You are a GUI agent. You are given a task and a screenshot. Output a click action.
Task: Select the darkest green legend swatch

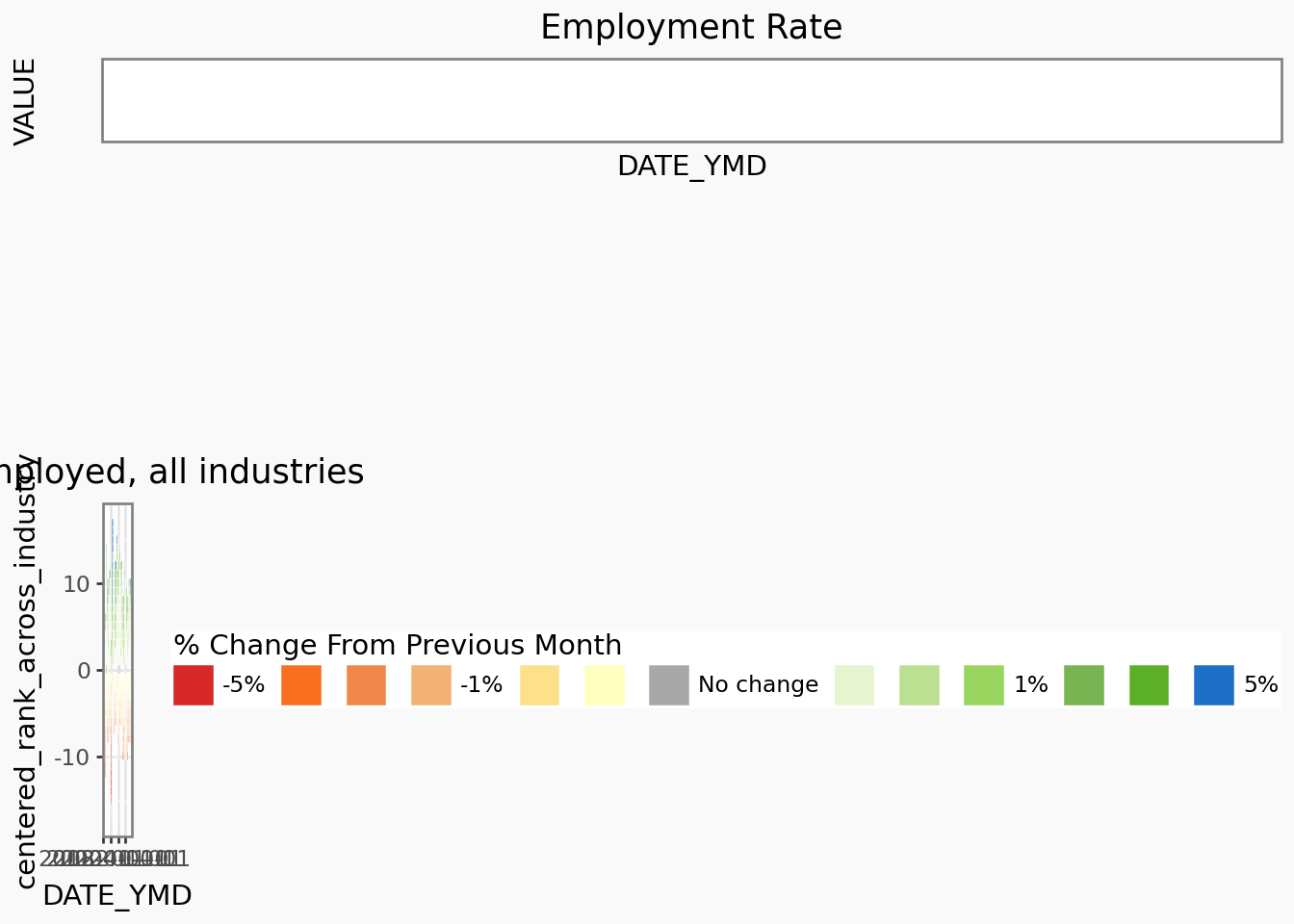click(x=1149, y=685)
